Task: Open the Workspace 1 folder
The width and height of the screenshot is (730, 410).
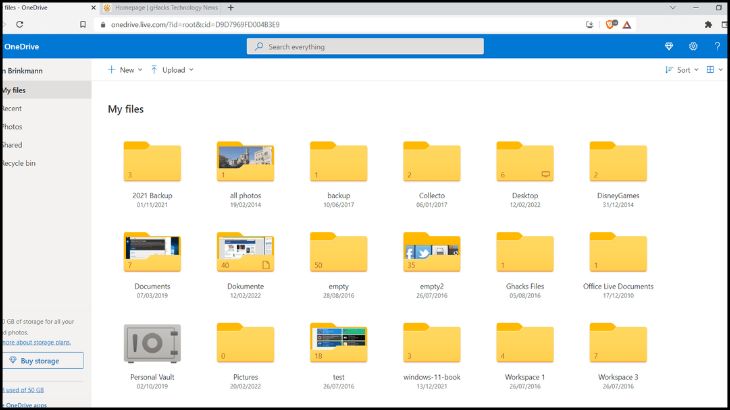Action: (x=525, y=343)
